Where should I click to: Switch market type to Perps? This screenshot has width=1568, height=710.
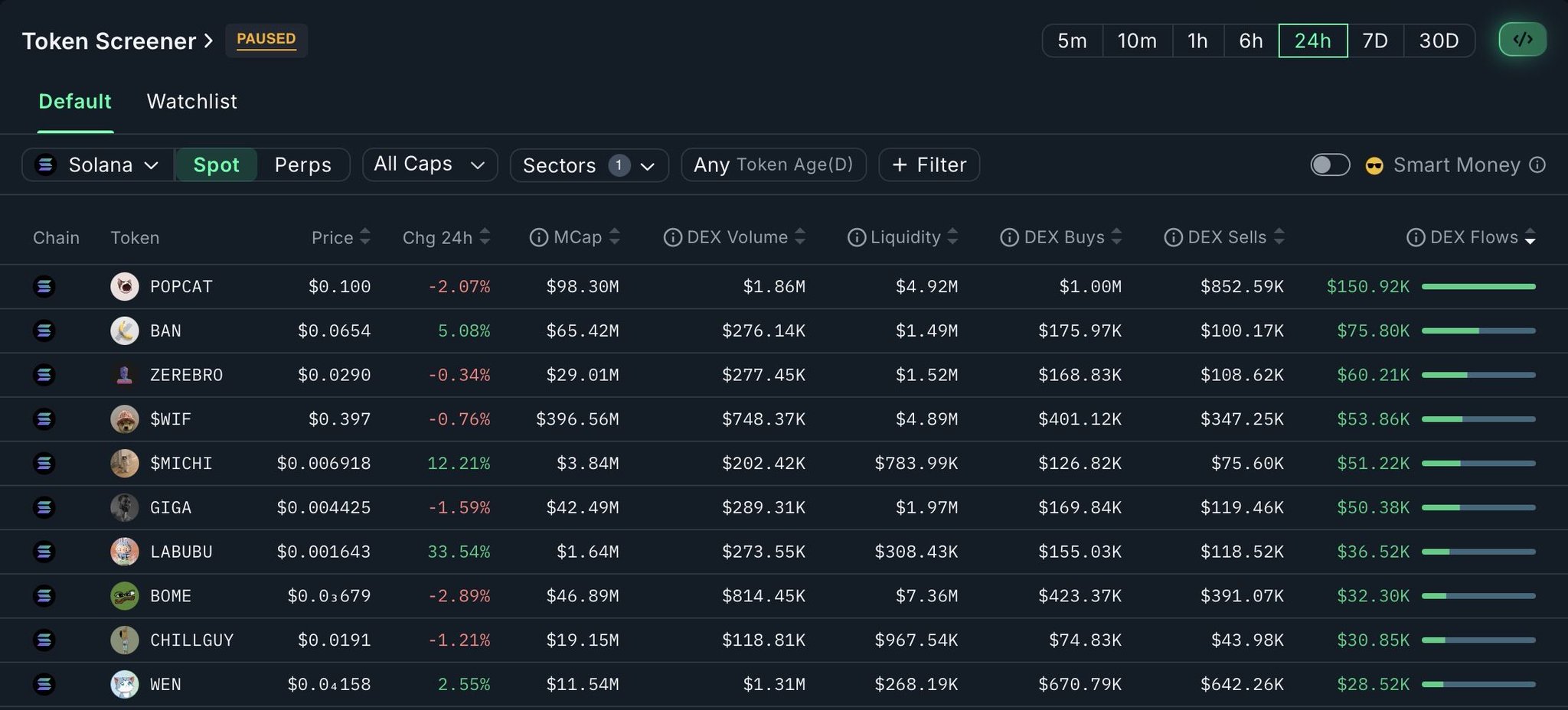point(302,165)
